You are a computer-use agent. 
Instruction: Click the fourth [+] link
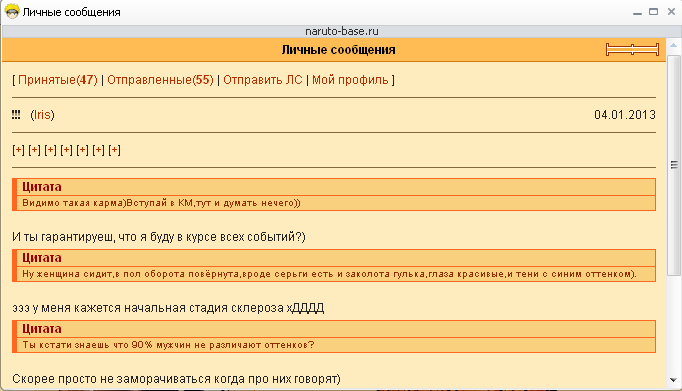pos(67,150)
